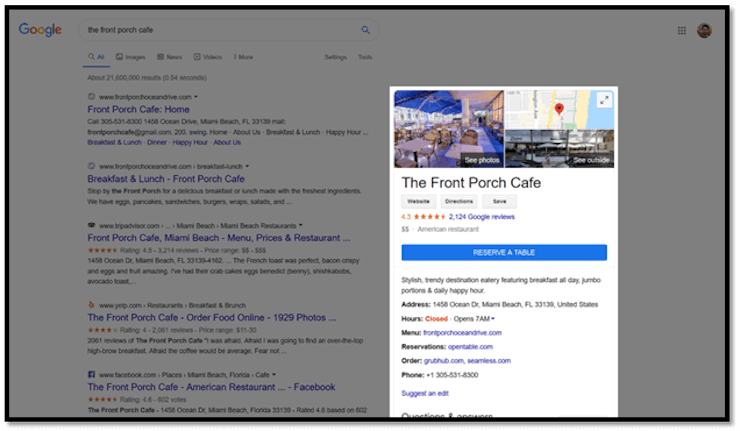This screenshot has height=431, width=740.
Task: Open the Happy Hour sitelink
Action: [190, 142]
